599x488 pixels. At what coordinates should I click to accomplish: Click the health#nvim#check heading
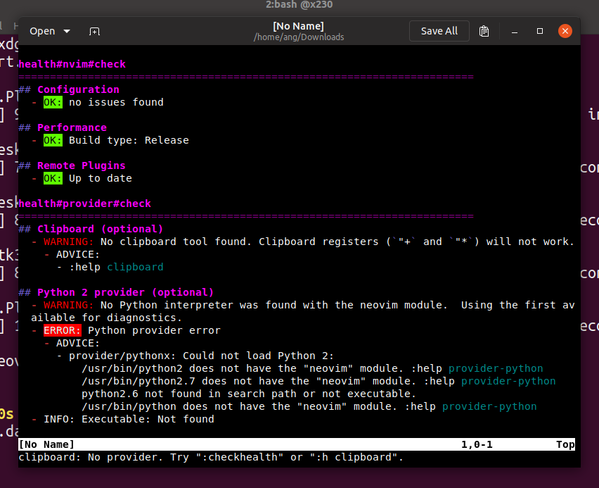pos(72,64)
